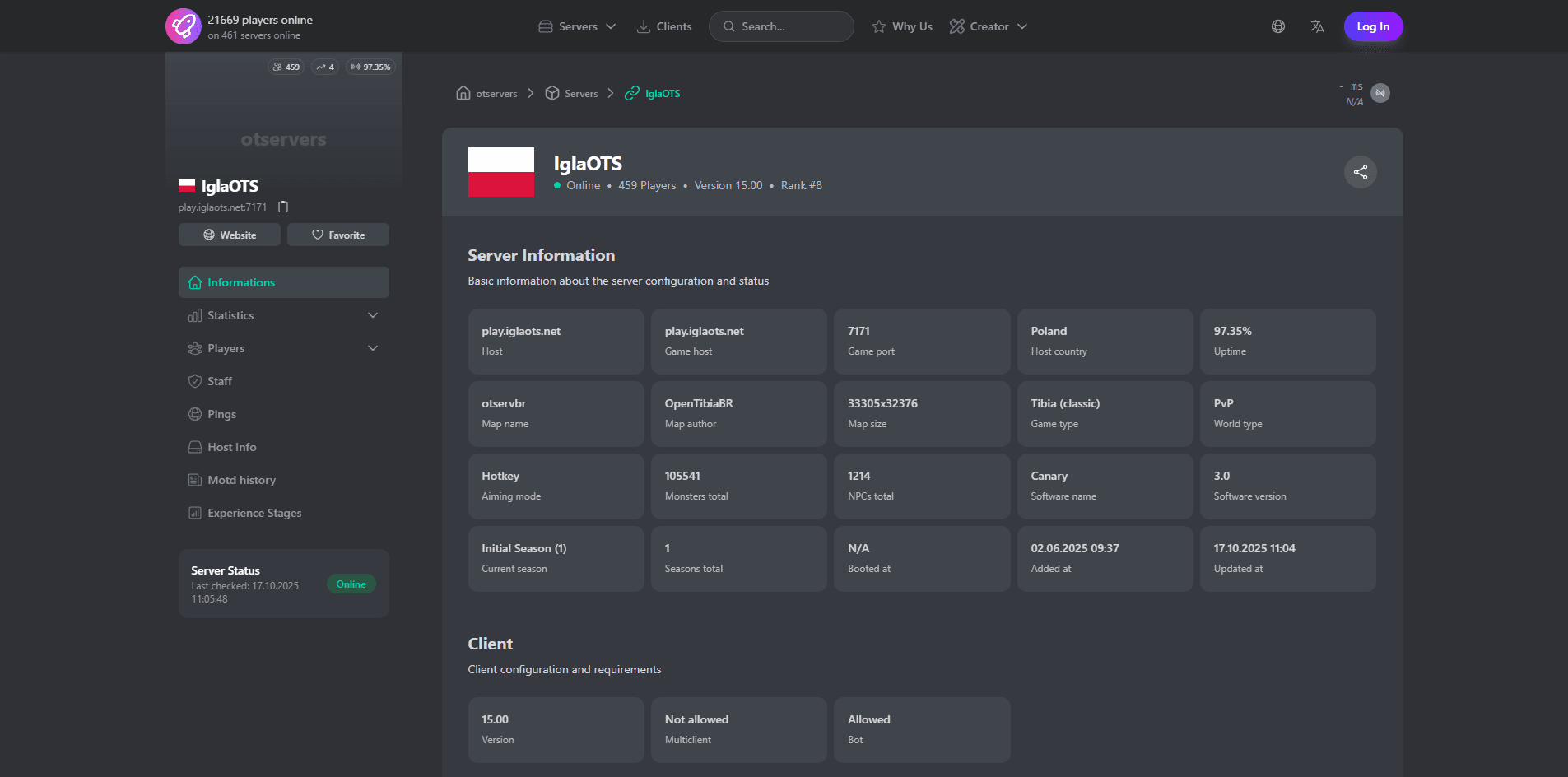Click the Servers stack icon in navbar

coord(546,26)
